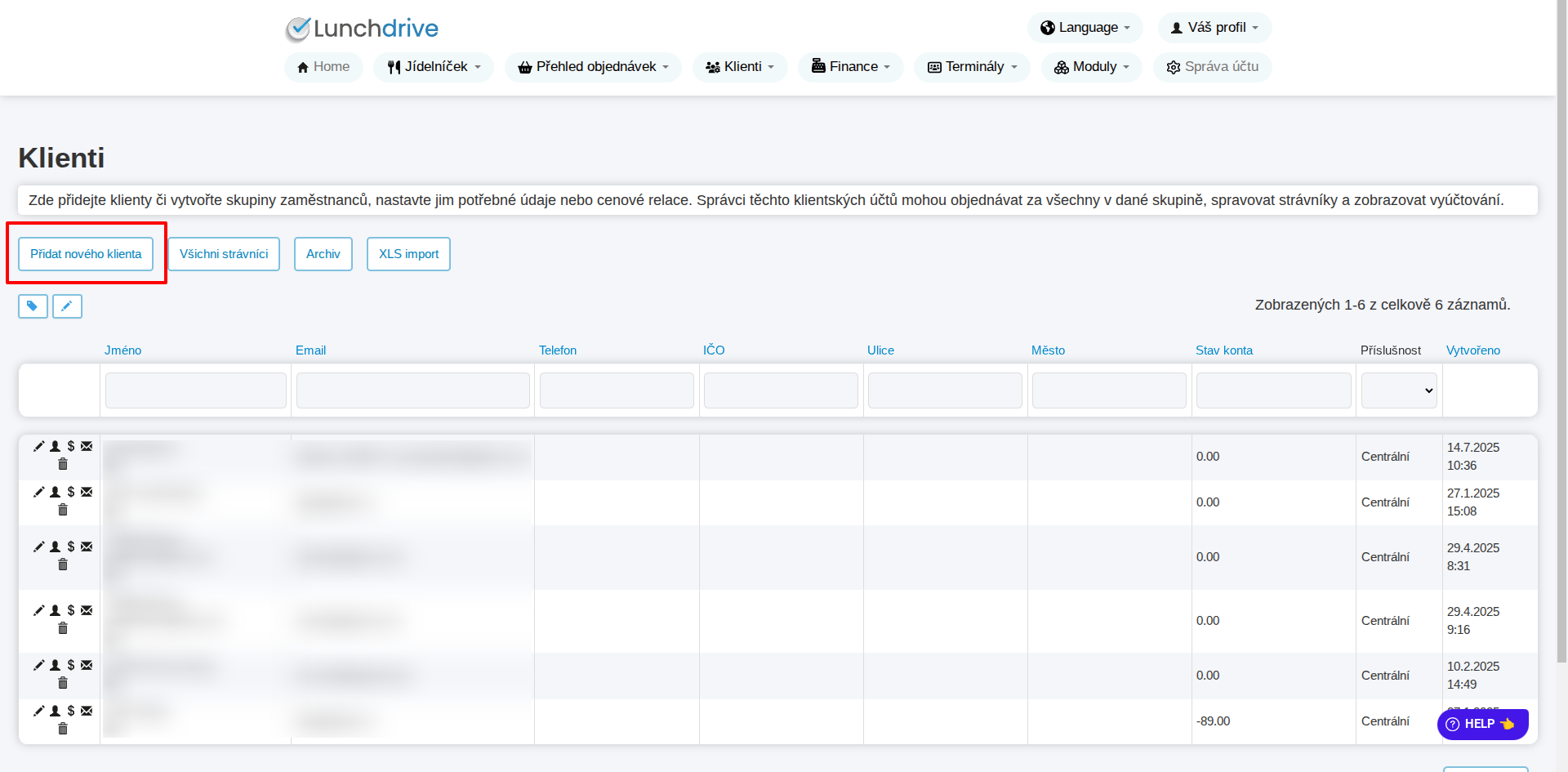Edit the client created 29.4.2025 8:31
The image size is (1568, 772).
[x=38, y=547]
